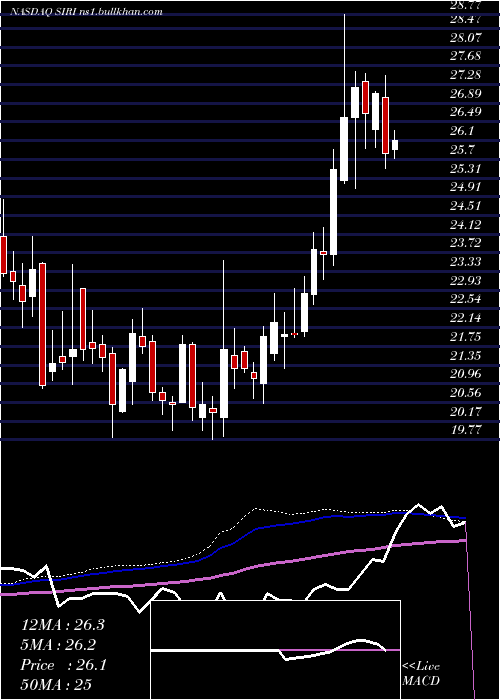Image resolution: width=500 pixels, height=700 pixels.
Task: Click the 28.47 price axis label
Action: [x=466, y=19]
